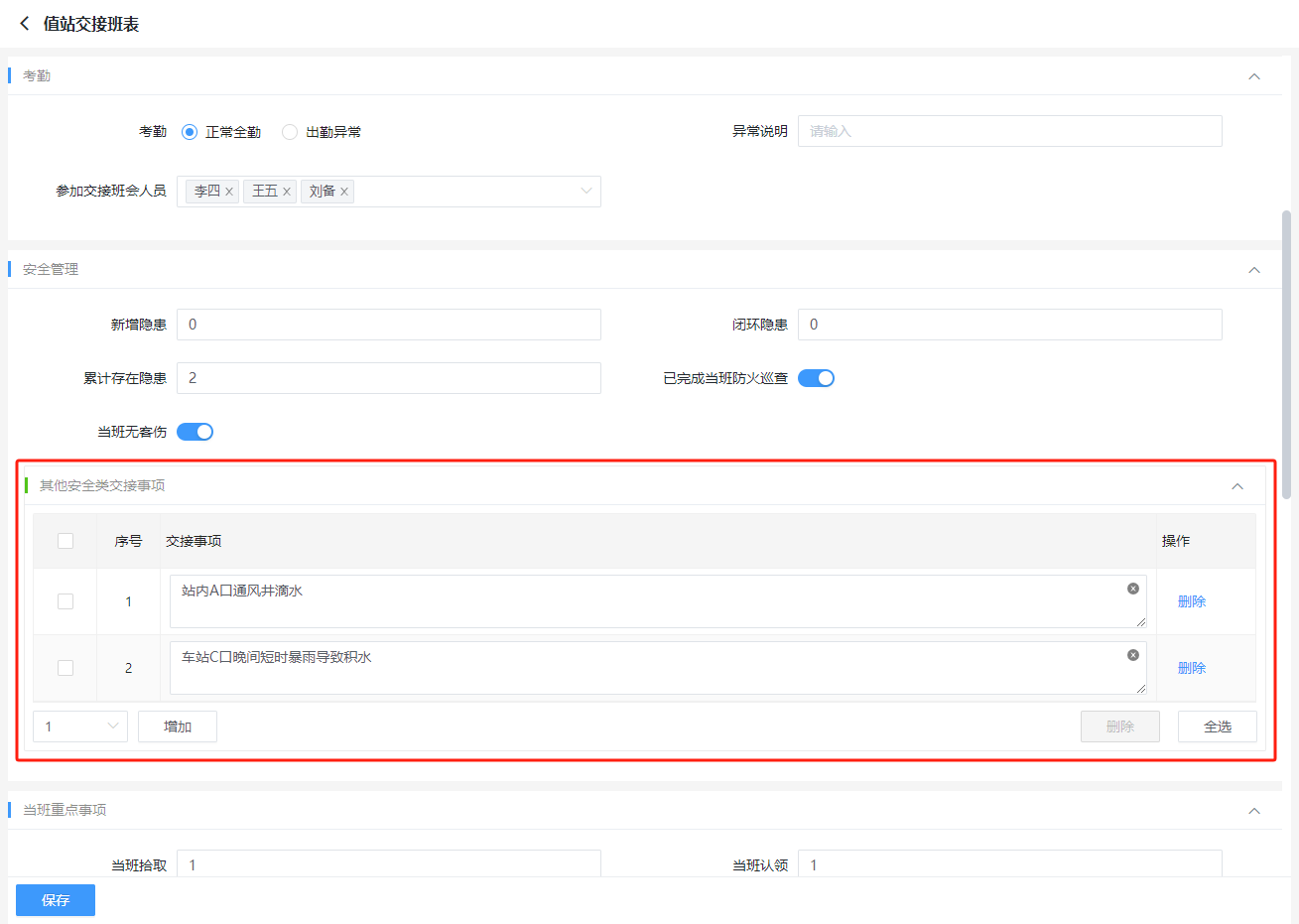1299x924 pixels.
Task: Collapse the 考勤 section
Action: (1253, 76)
